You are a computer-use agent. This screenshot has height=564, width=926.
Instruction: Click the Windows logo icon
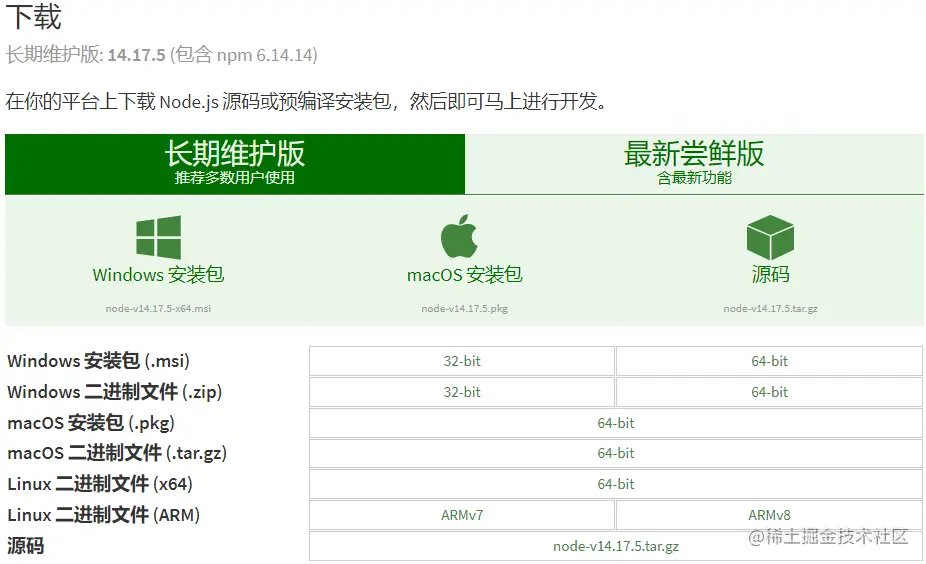(x=158, y=237)
